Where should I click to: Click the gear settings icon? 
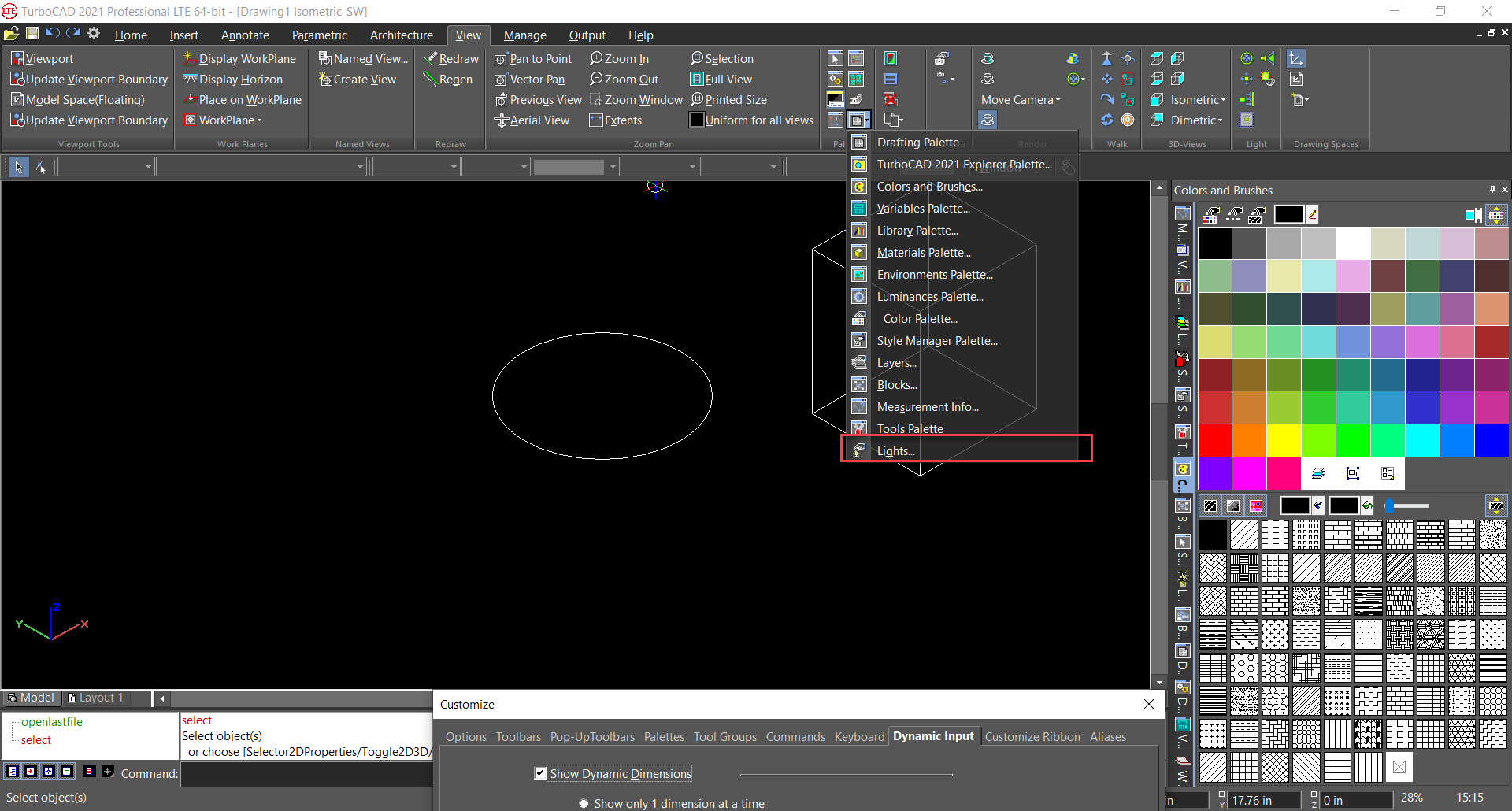click(x=94, y=33)
